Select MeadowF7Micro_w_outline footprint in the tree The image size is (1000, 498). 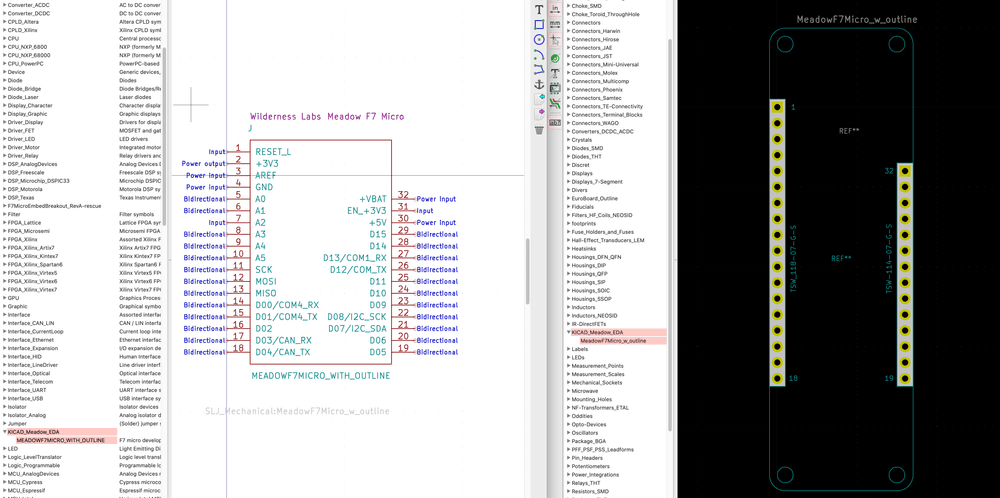tap(613, 341)
